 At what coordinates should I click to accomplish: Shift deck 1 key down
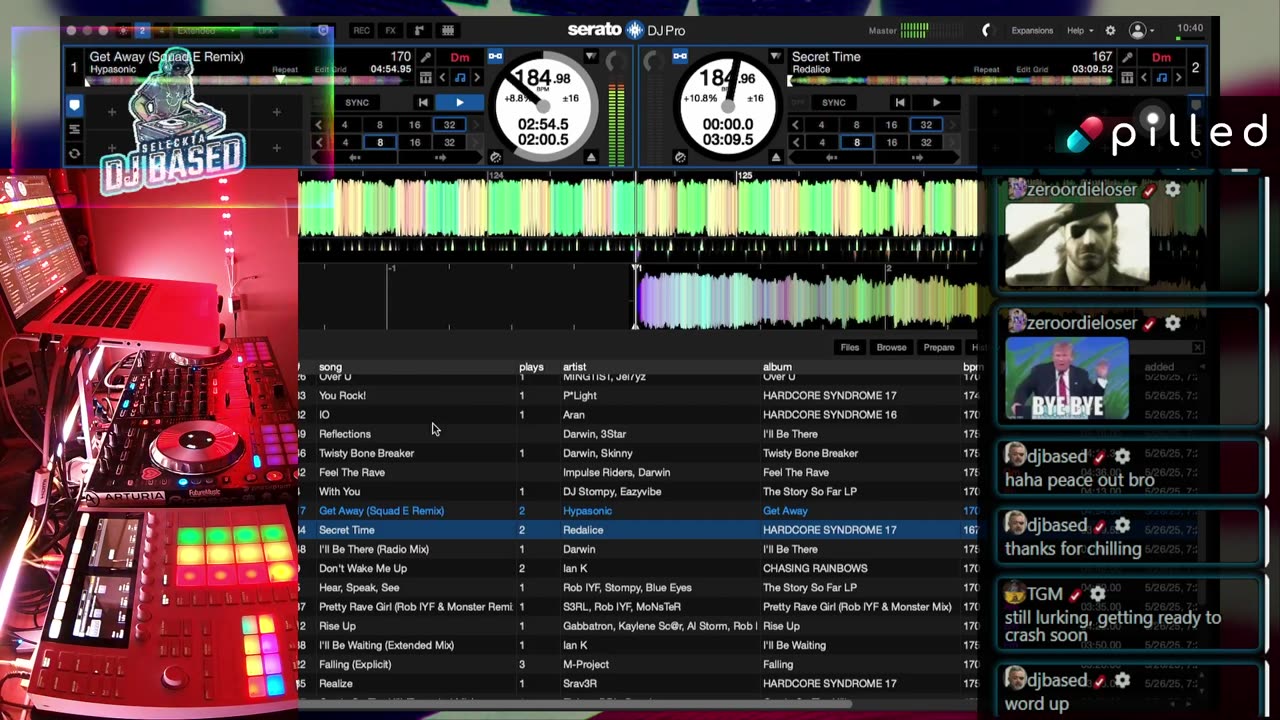[x=443, y=77]
